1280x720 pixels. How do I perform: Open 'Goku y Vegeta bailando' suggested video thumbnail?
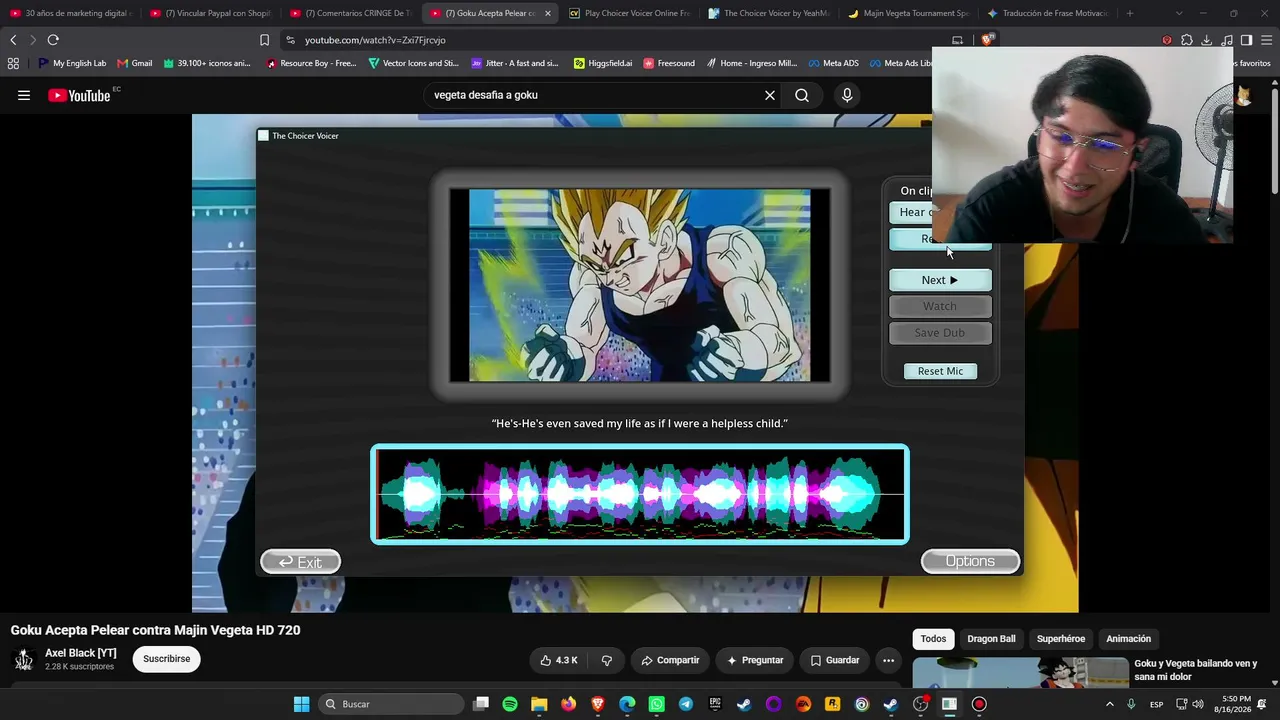point(1020,673)
